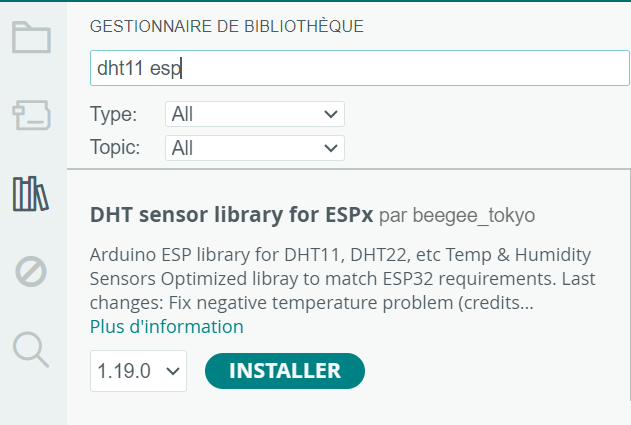Click the Search magnifier sidebar icon
631x425 pixels.
[31, 349]
